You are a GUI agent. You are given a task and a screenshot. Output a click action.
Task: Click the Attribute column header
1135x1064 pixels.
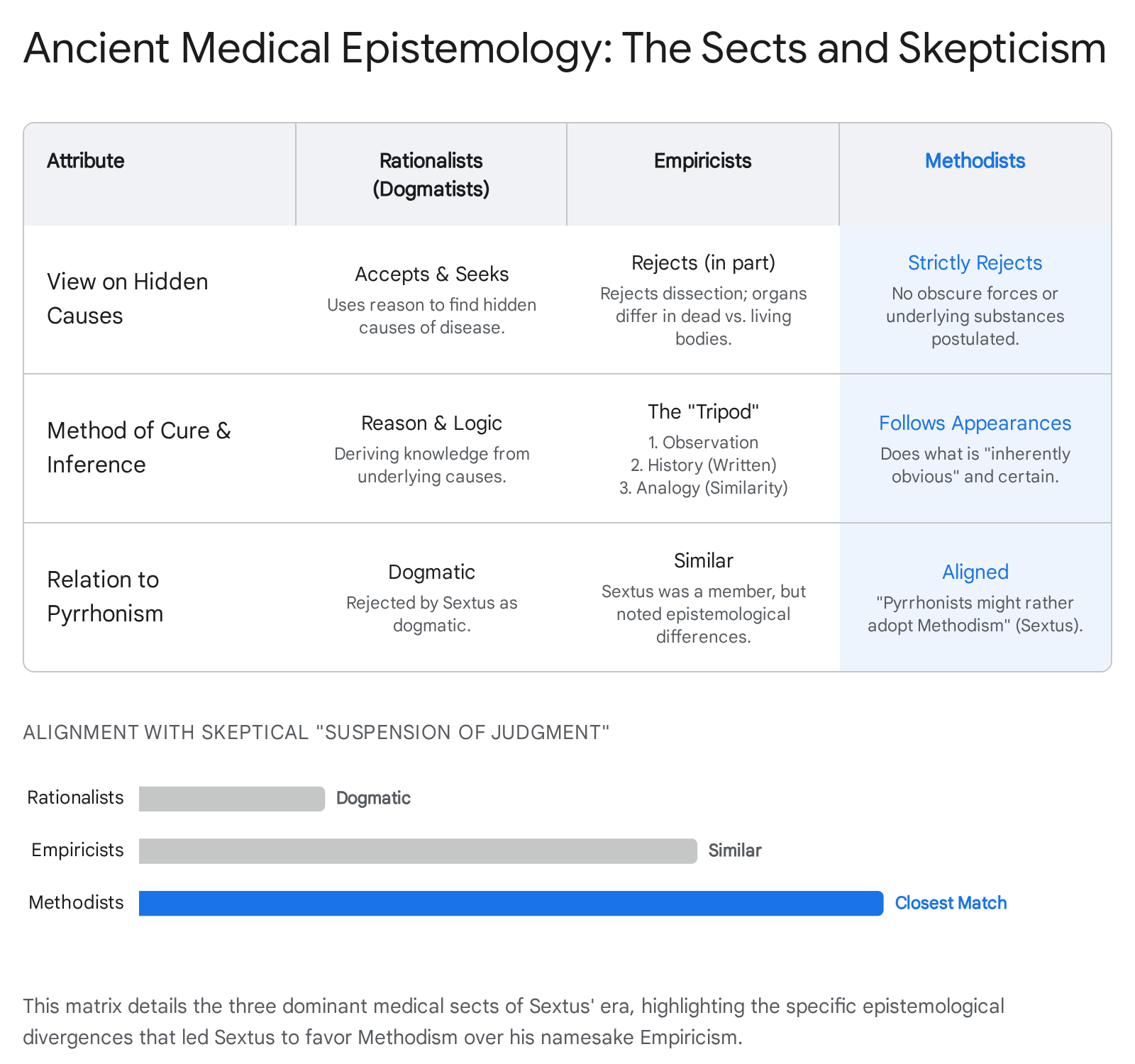(86, 161)
